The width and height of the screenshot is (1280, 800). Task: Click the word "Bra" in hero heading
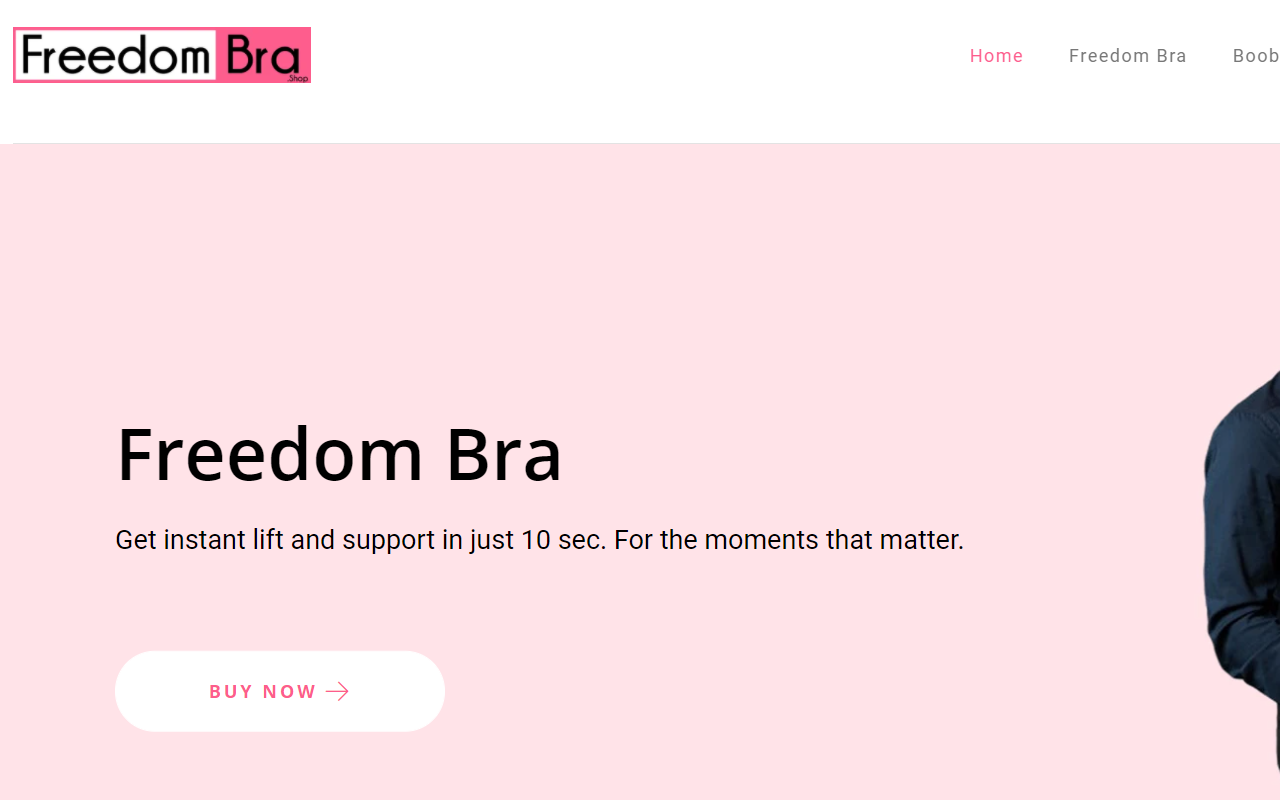coord(504,455)
